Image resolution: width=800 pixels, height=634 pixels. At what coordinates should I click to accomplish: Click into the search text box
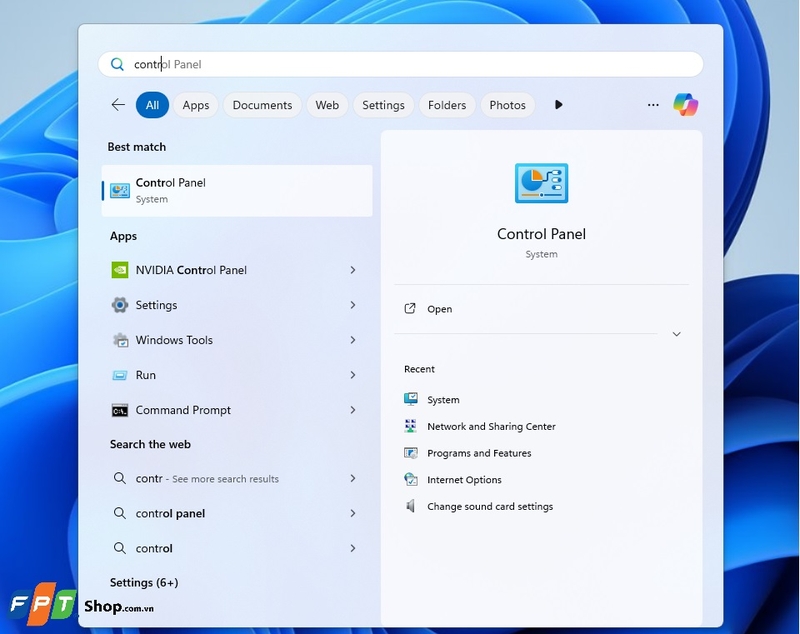400,64
